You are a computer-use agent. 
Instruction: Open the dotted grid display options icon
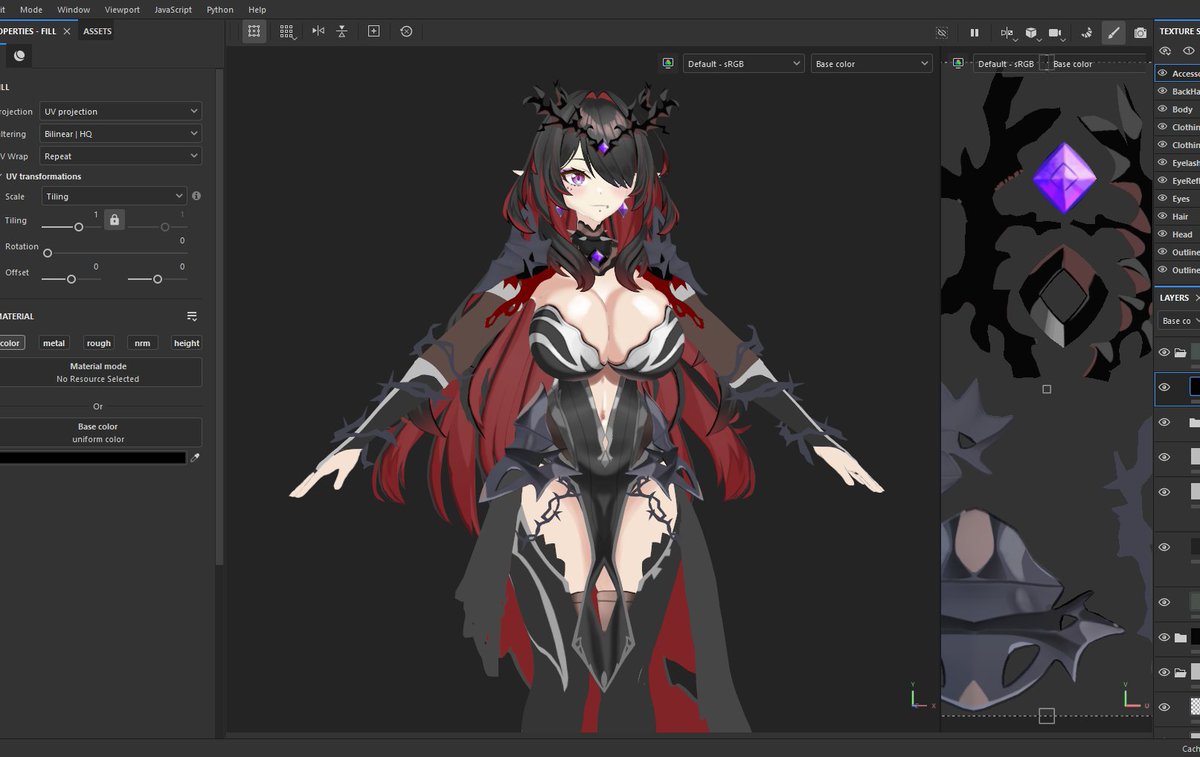point(288,31)
